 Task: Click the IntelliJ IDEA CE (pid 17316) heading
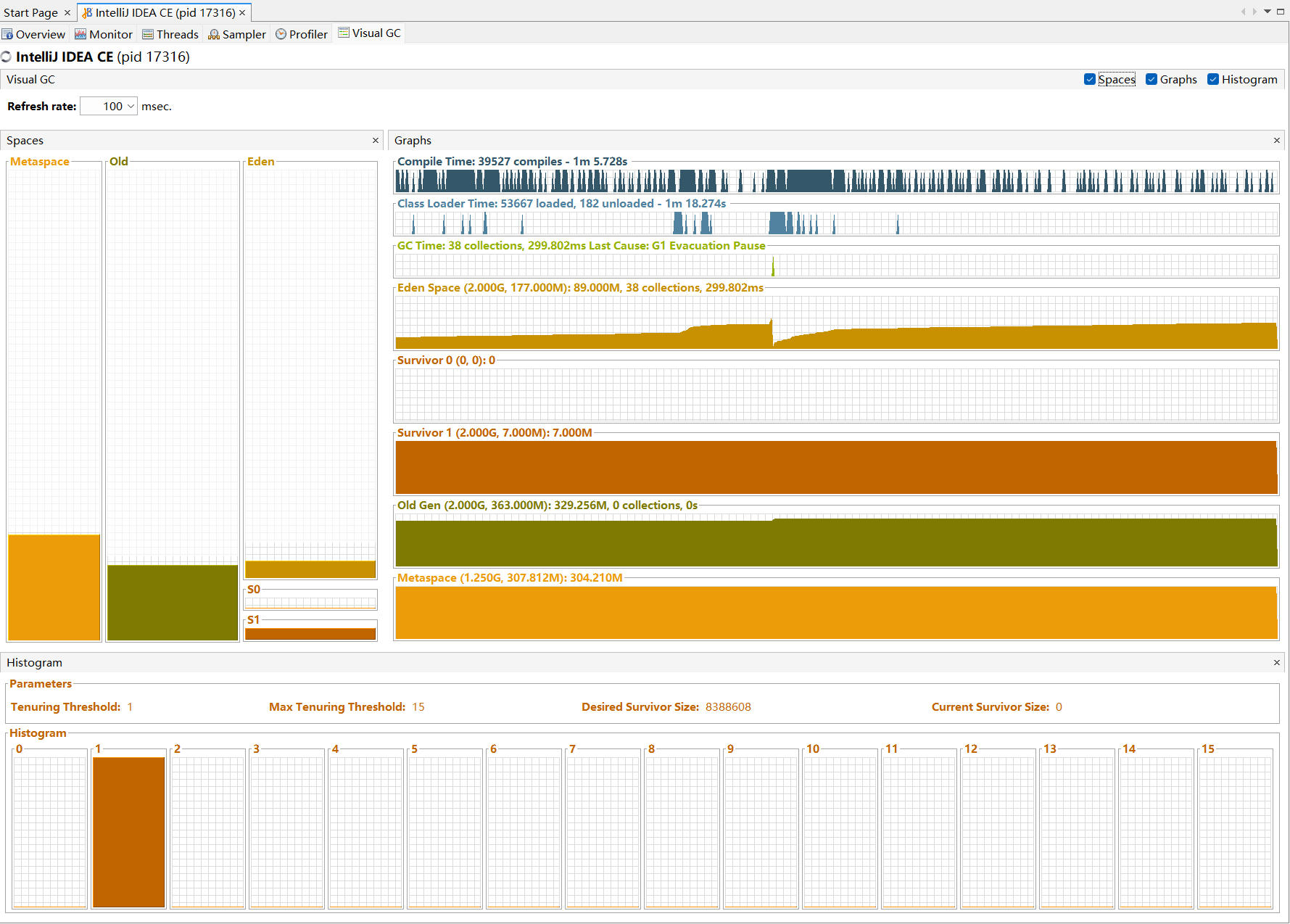(103, 57)
